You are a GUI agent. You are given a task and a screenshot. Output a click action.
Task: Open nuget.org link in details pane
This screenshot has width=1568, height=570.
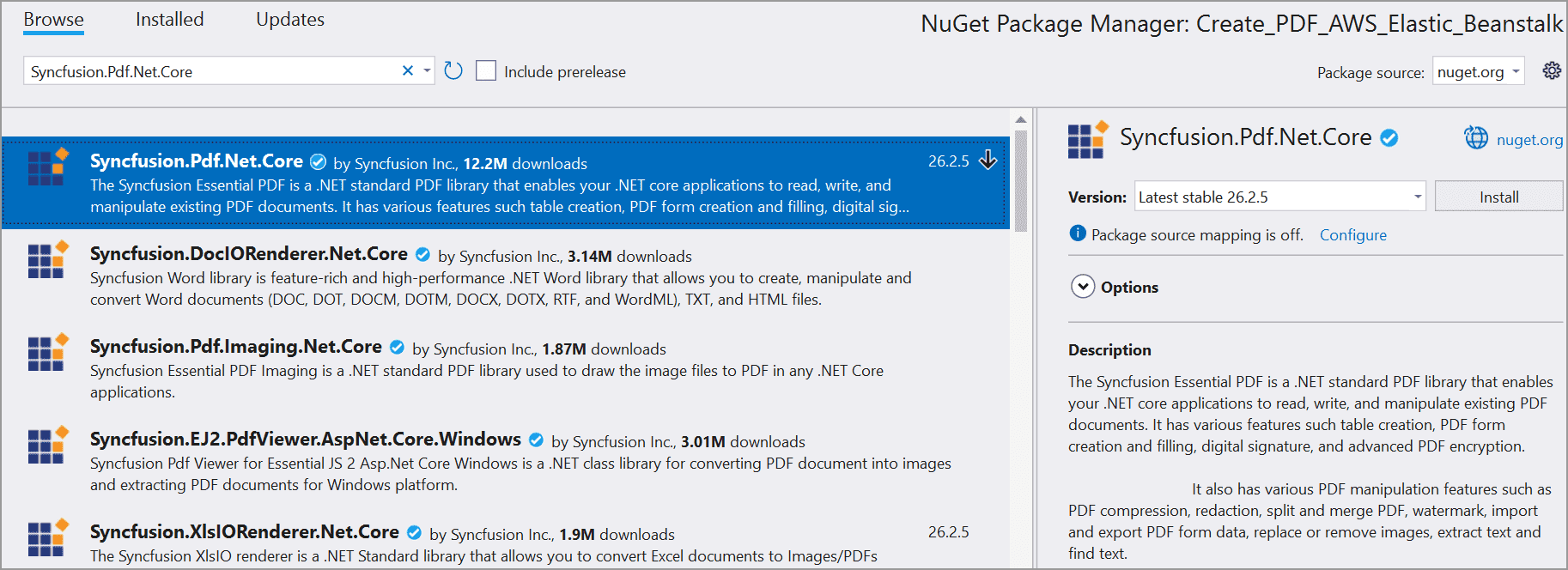1529,139
